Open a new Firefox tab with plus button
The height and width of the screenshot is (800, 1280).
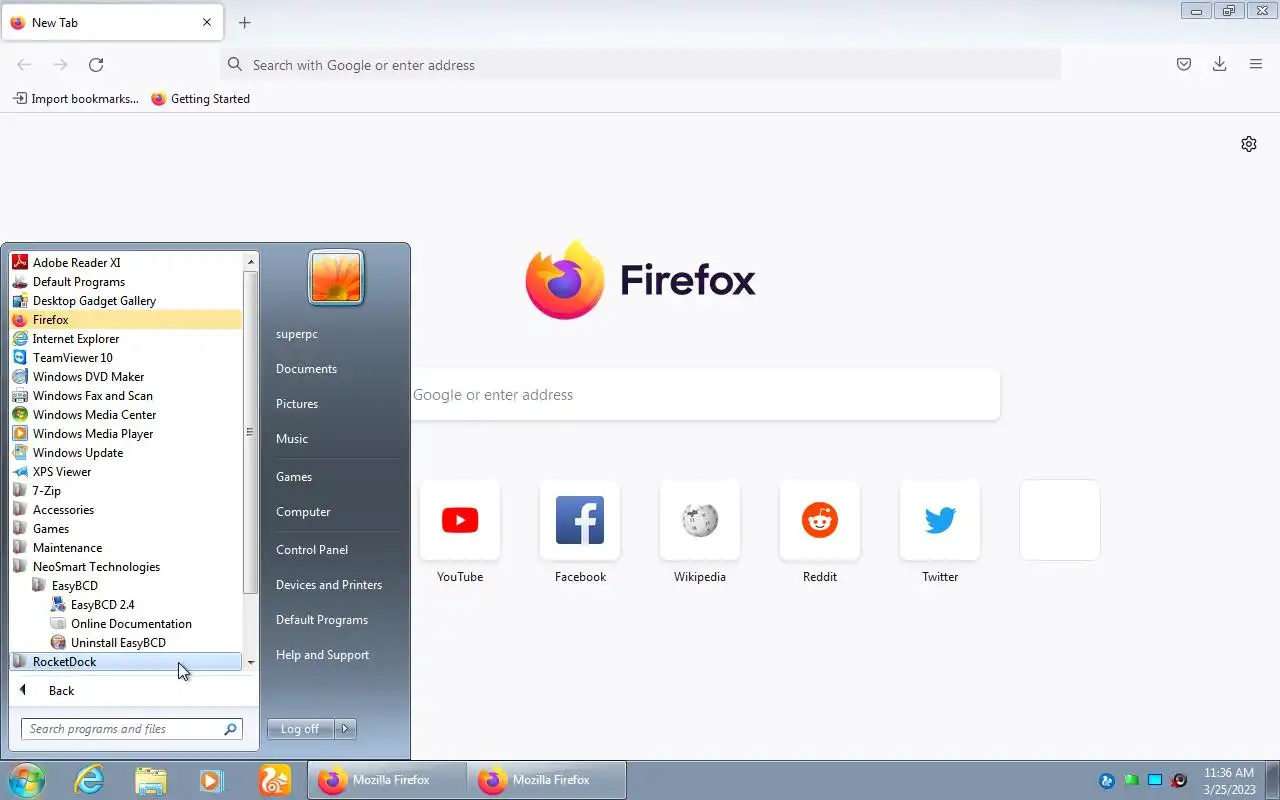pos(244,22)
